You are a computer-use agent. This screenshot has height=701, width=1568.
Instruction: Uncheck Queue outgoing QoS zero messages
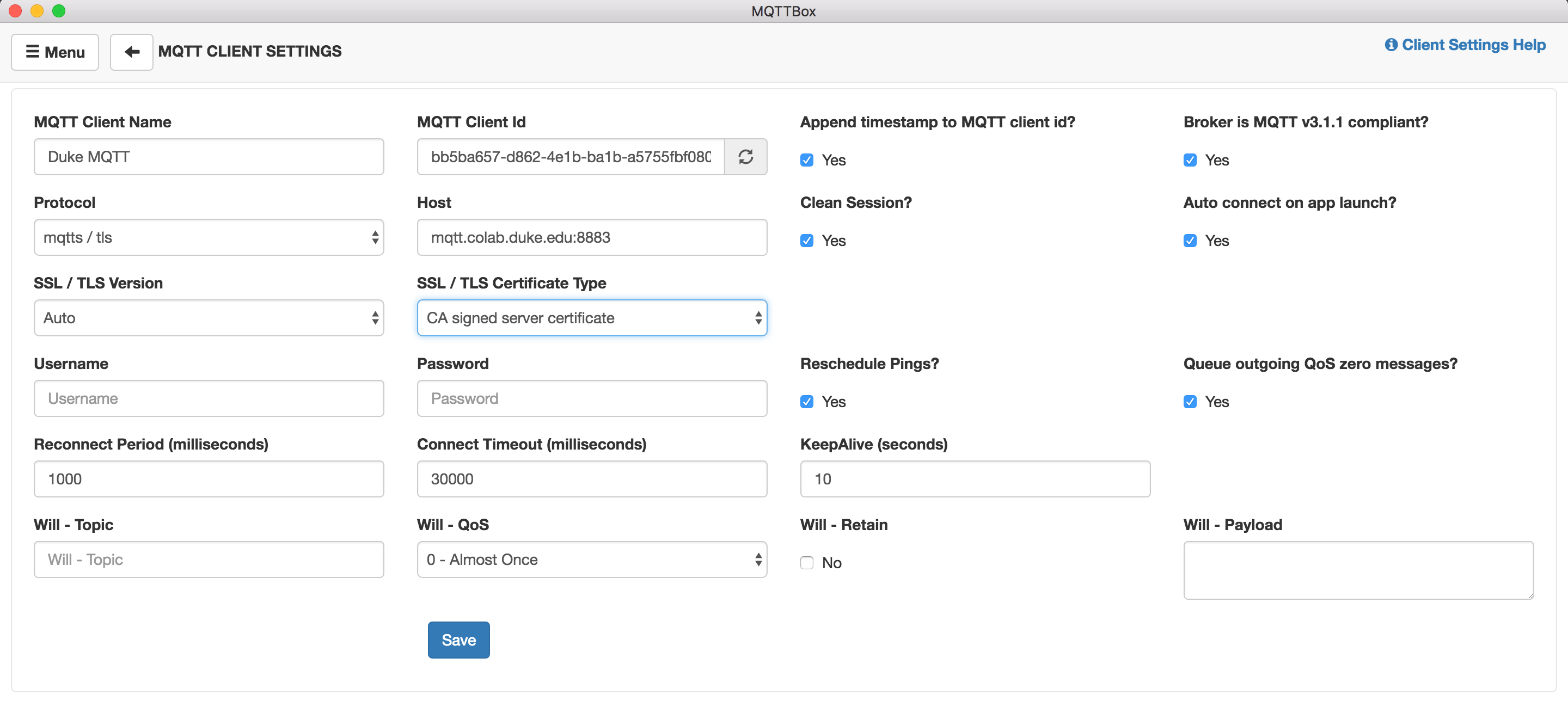(x=1190, y=402)
